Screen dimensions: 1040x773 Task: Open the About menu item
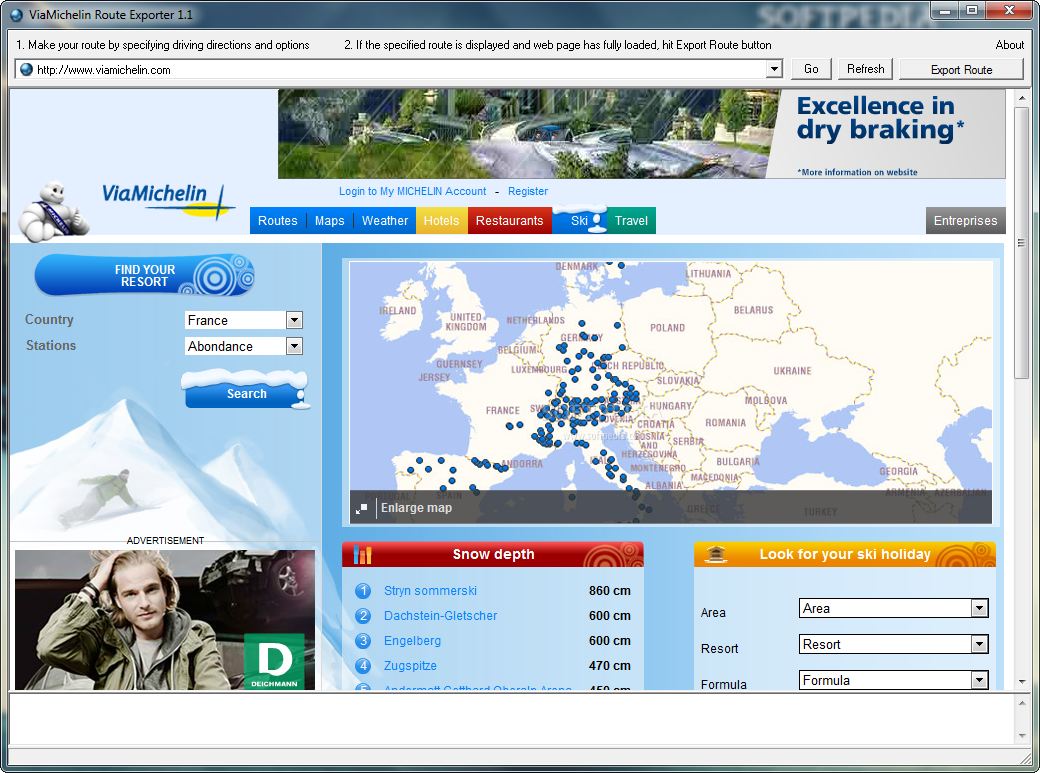tap(1009, 45)
